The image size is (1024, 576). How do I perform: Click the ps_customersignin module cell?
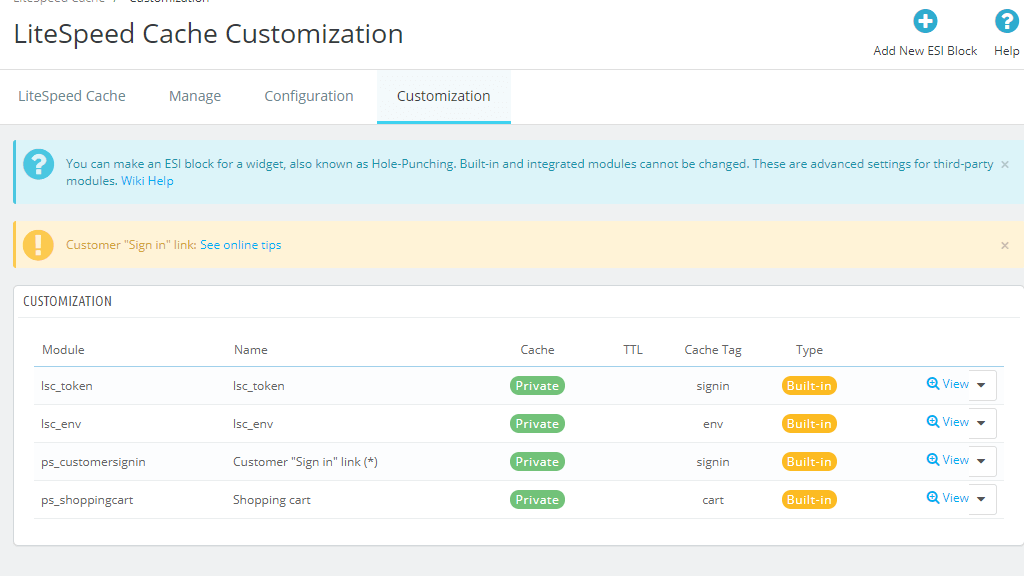point(93,462)
